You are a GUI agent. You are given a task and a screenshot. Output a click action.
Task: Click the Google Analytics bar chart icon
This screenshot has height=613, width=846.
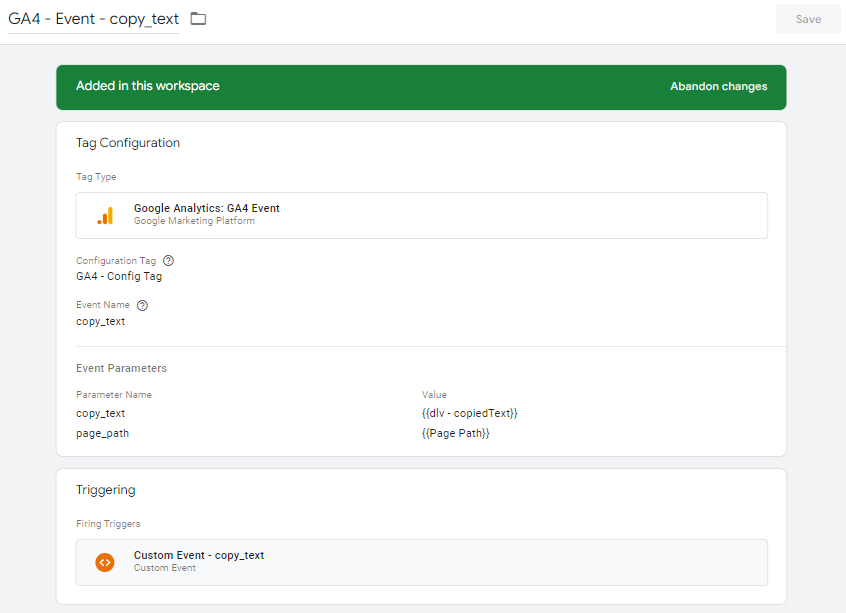click(x=105, y=215)
